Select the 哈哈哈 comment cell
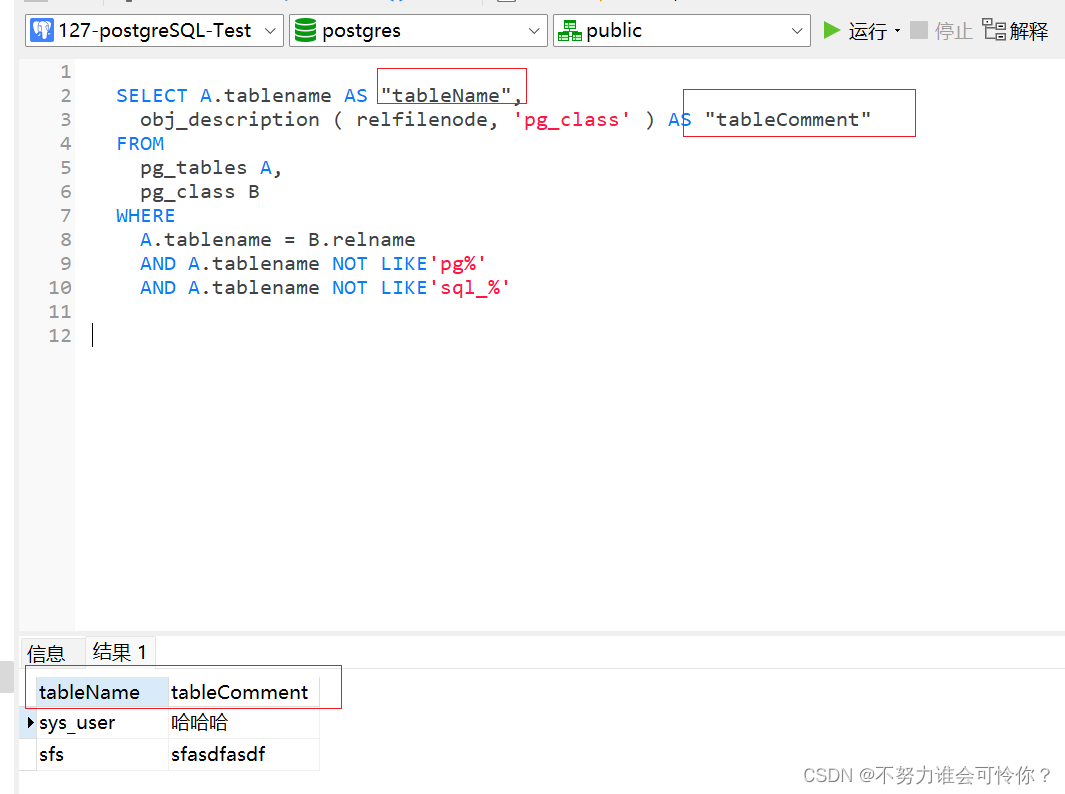Screen dimensions: 1065x794 (x=244, y=723)
